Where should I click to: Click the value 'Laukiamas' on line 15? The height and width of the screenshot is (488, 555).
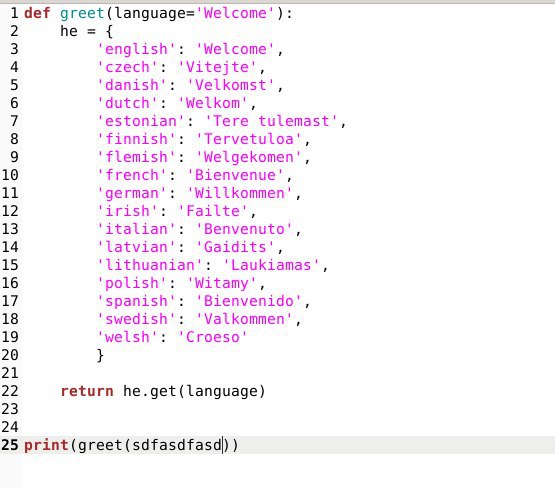271,265
